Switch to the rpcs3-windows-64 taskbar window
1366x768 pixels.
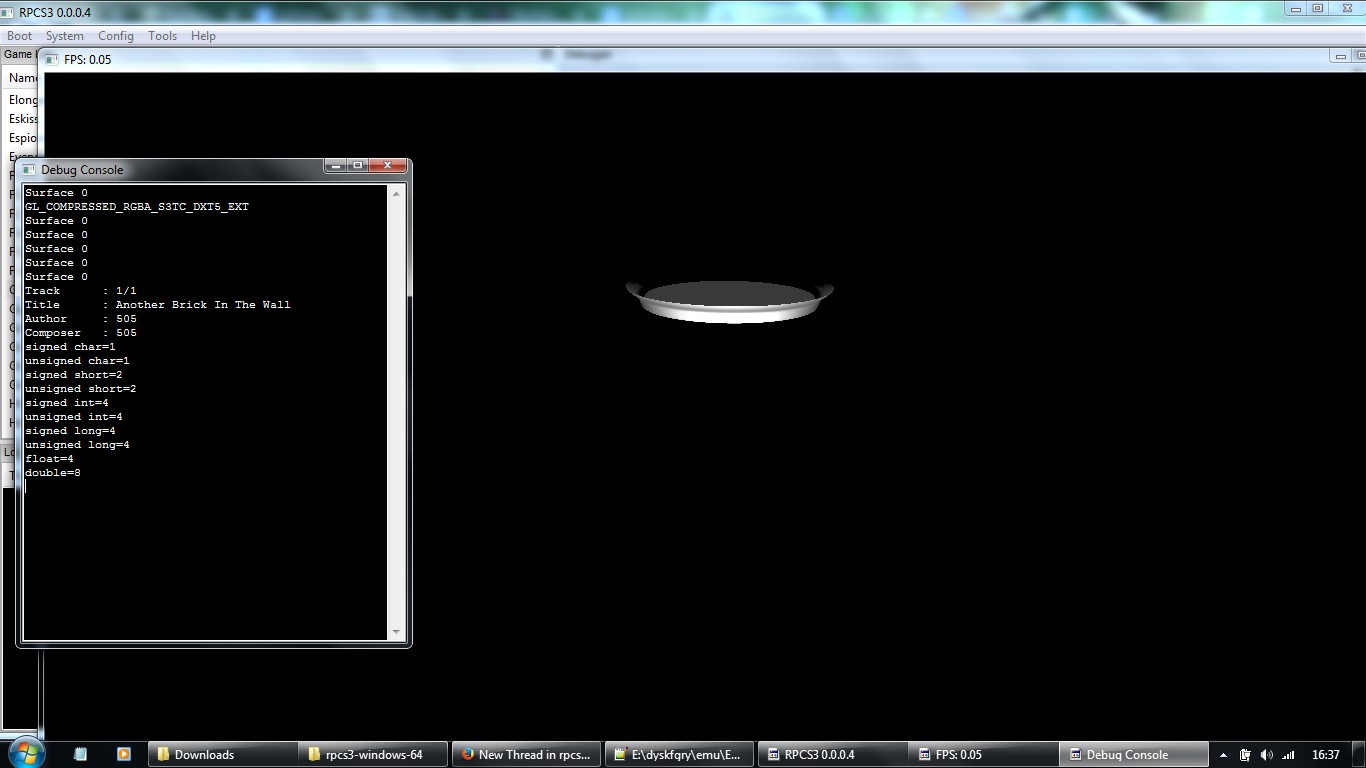[373, 755]
